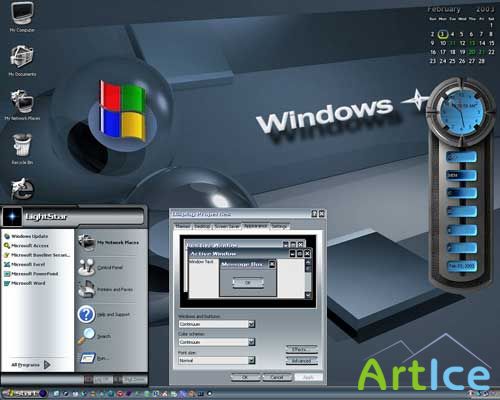Launch the Internet Explorer desktop icon
This screenshot has width=500, height=400.
point(22,189)
